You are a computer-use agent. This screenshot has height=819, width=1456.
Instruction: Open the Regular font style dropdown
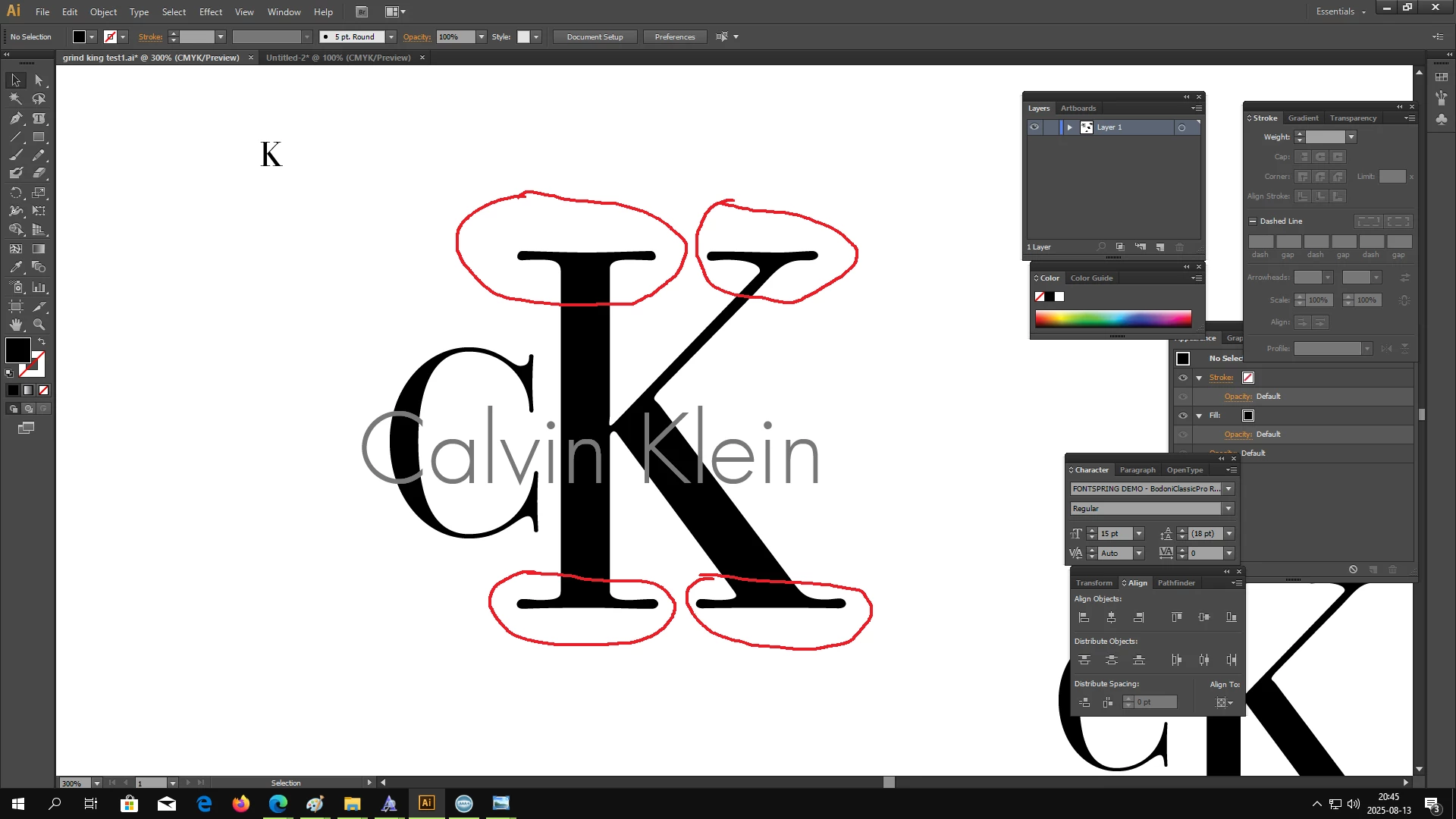[x=1228, y=509]
